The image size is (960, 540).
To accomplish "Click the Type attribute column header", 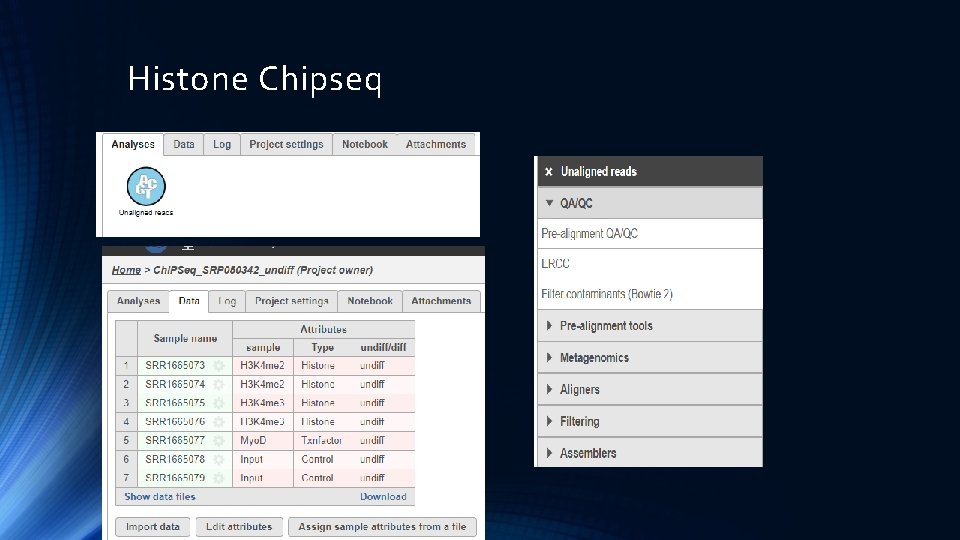I will tap(323, 347).
